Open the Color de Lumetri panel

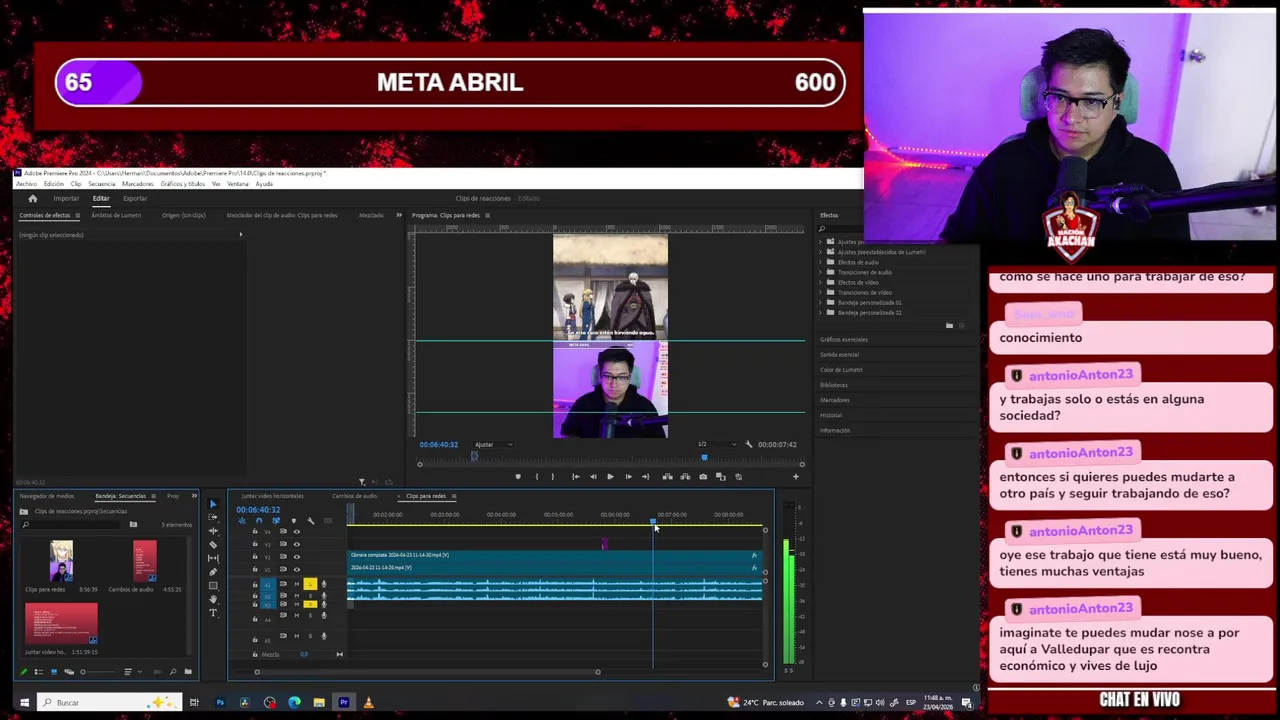(841, 370)
